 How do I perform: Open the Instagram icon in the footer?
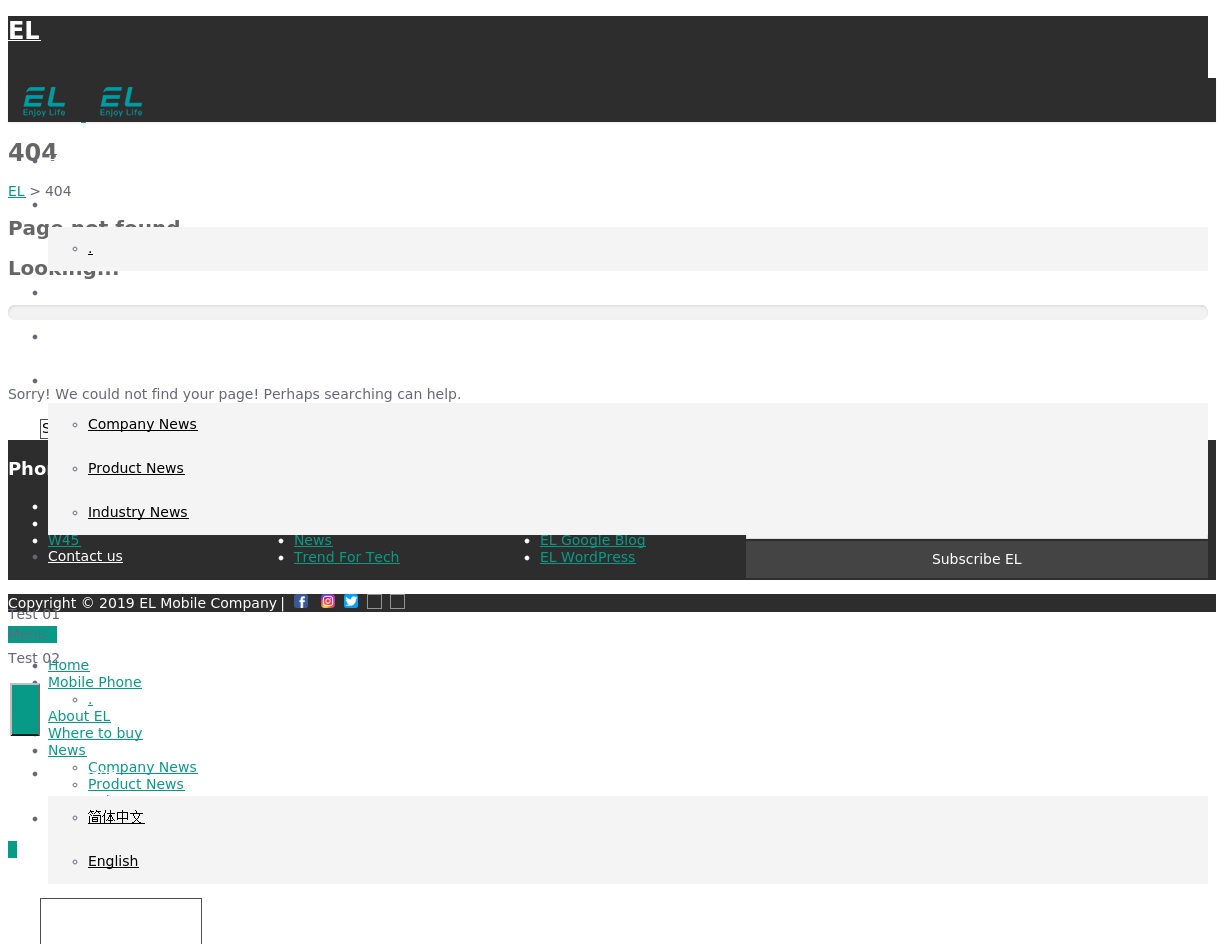pos(328,602)
